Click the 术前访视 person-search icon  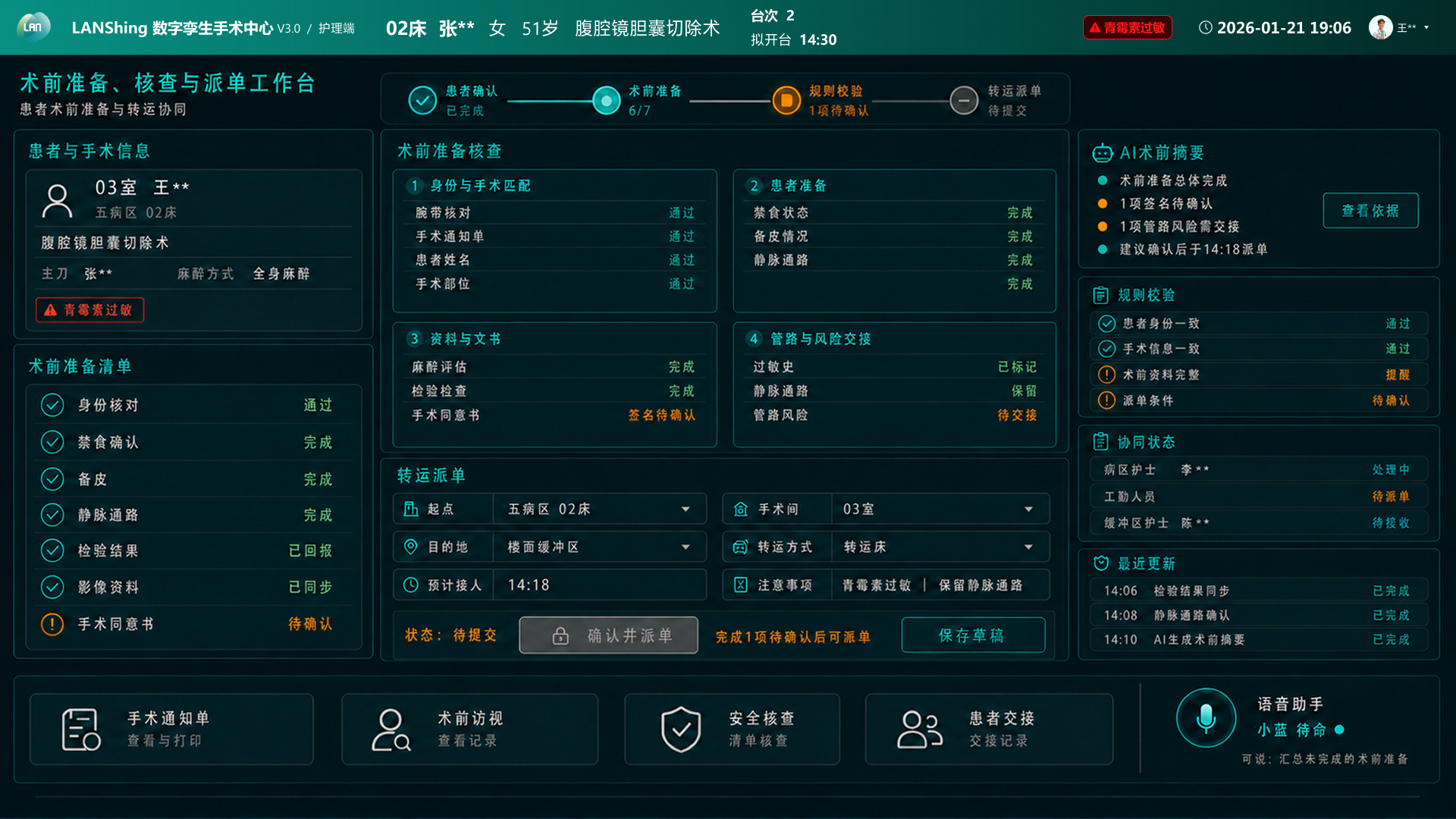(391, 730)
